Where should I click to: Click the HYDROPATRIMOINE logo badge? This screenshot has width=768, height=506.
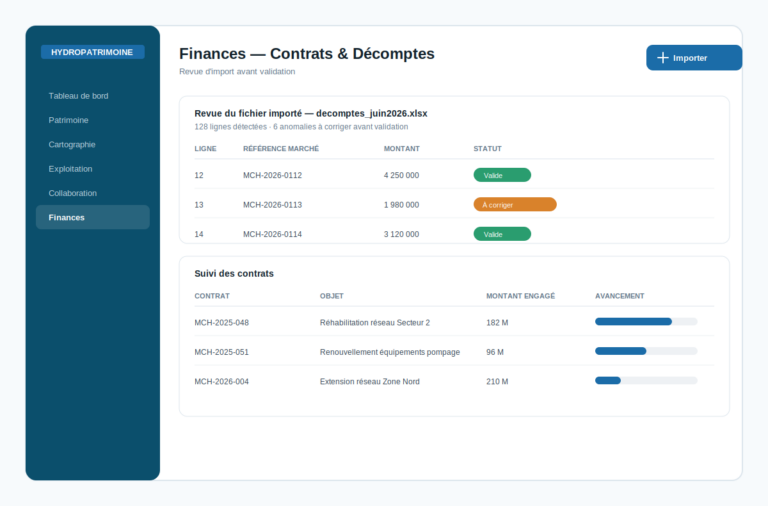coord(92,52)
